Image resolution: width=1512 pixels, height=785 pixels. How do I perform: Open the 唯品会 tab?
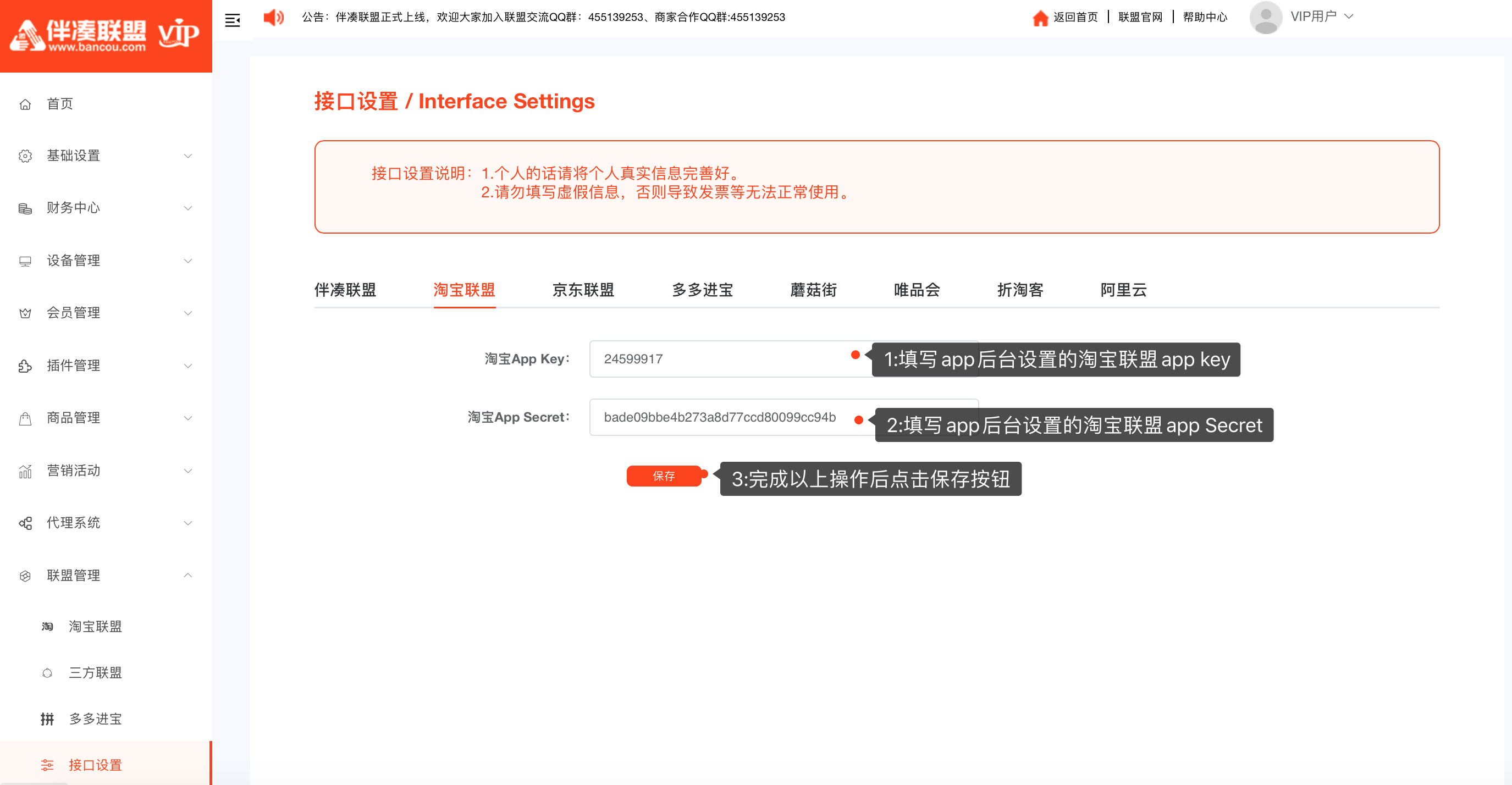[x=917, y=290]
